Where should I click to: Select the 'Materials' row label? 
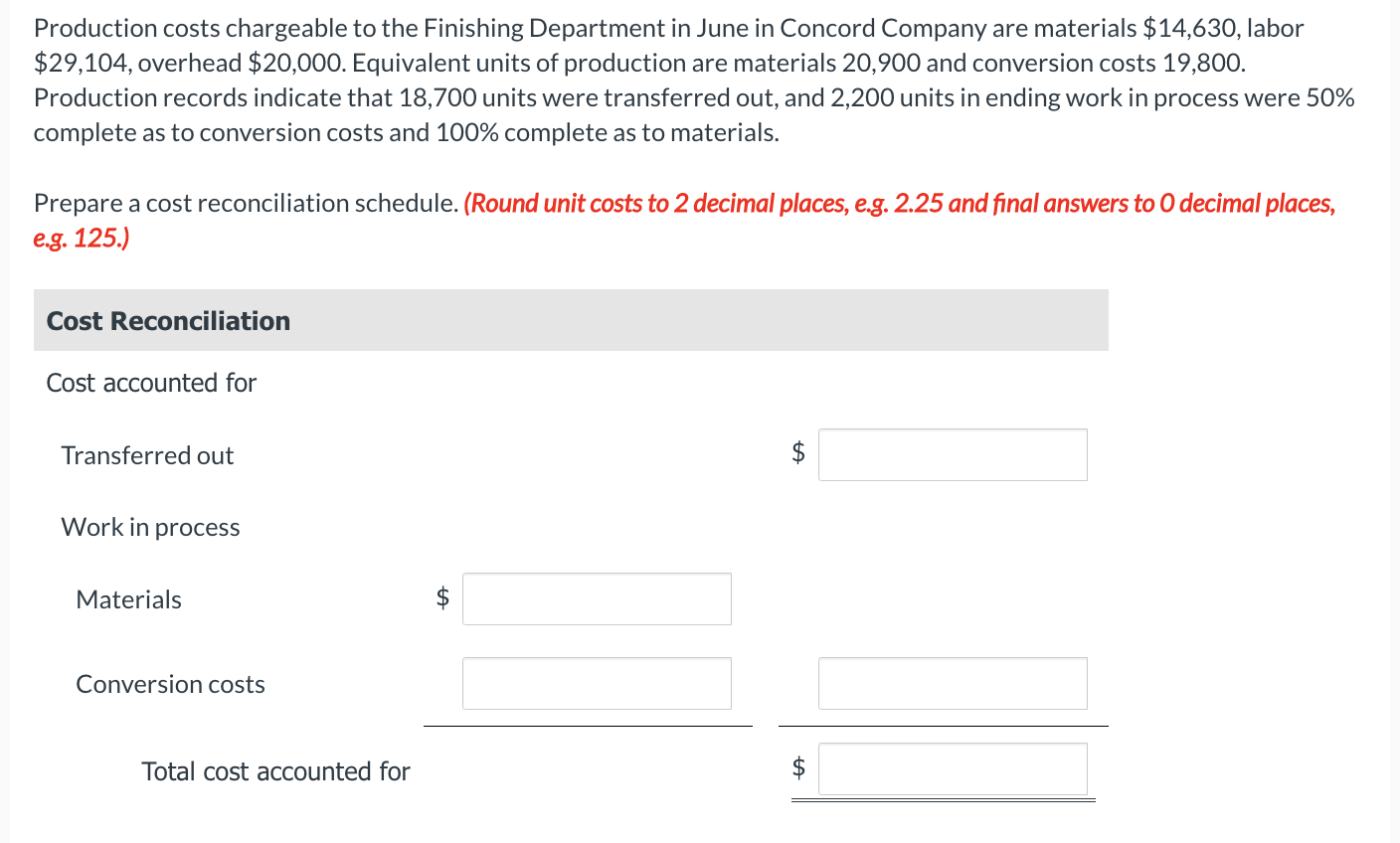click(x=128, y=599)
